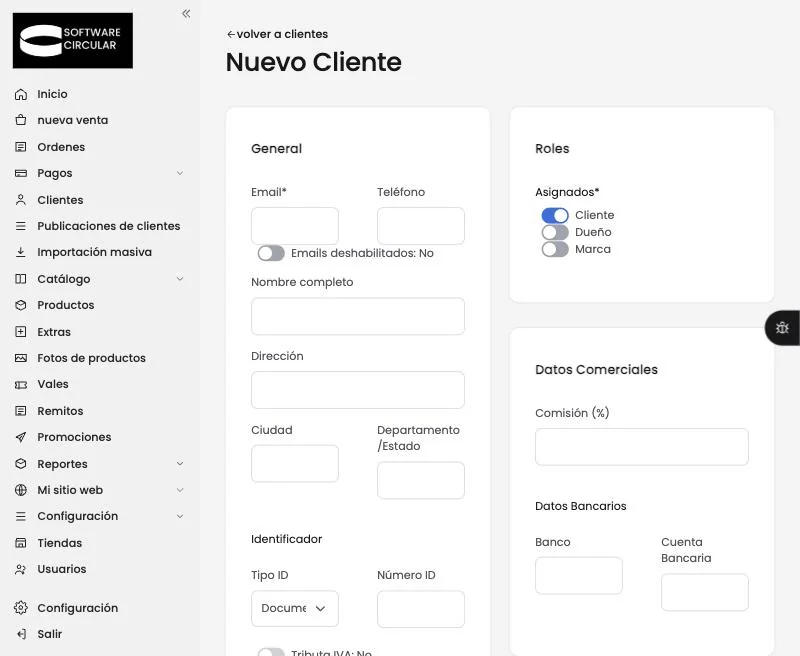The height and width of the screenshot is (656, 800).
Task: Go to nueva venta menu item
Action: [72, 120]
